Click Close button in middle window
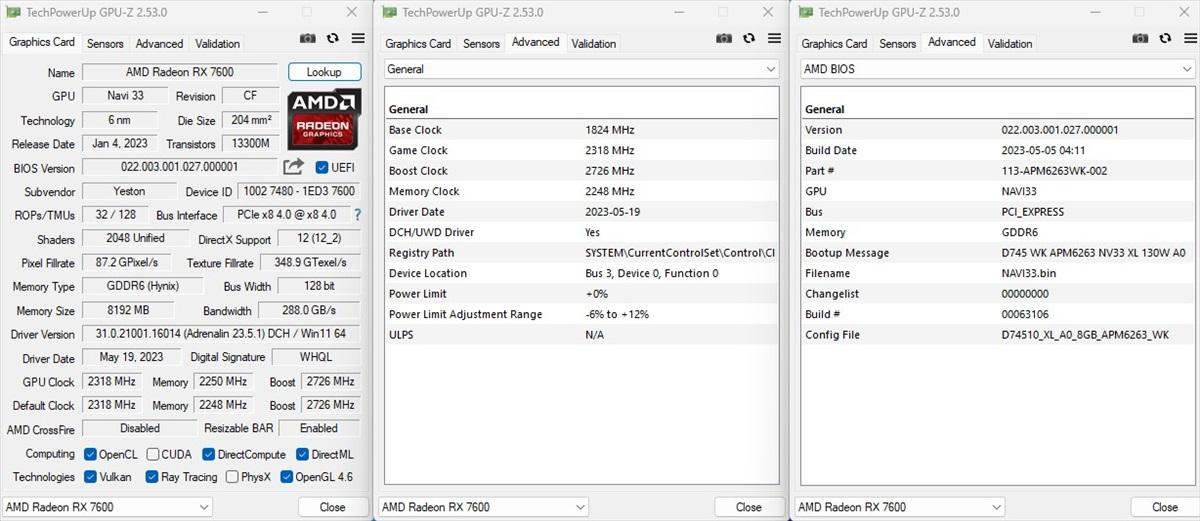Screen dimensions: 1200x521 [x=748, y=507]
